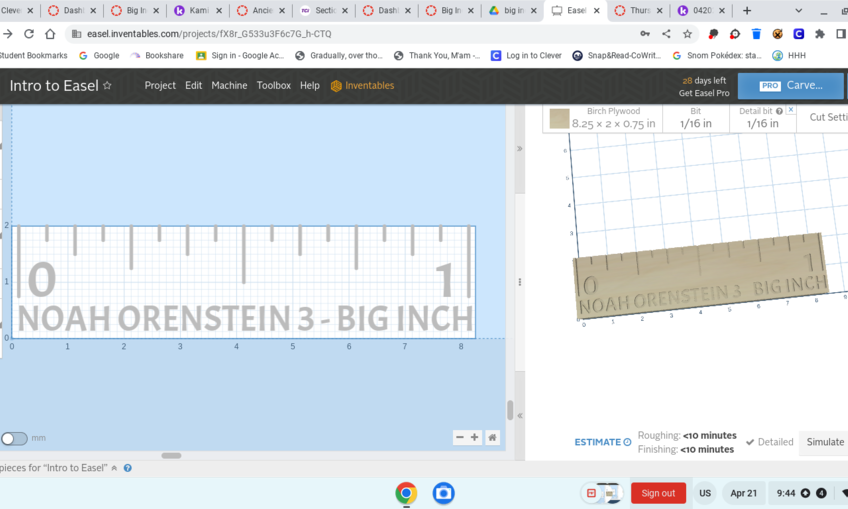Open the Camera app from the shelf
The image size is (848, 509).
coord(443,493)
